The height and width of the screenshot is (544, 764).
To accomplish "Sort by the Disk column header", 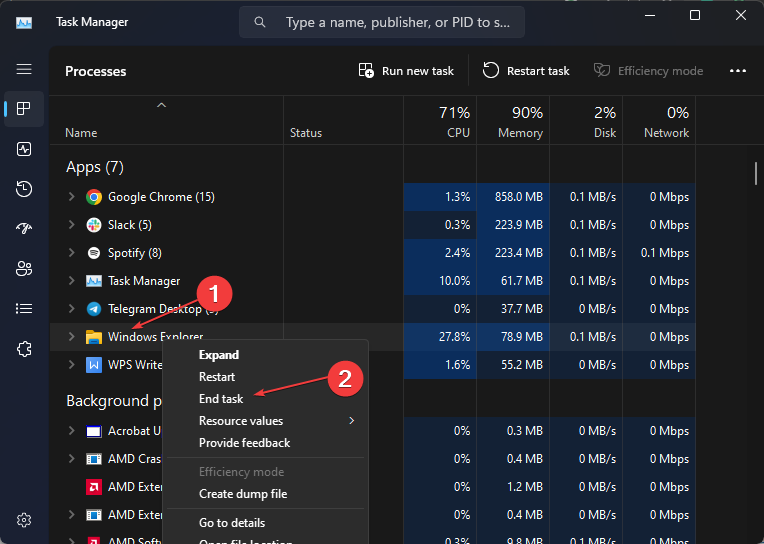I will [586, 120].
